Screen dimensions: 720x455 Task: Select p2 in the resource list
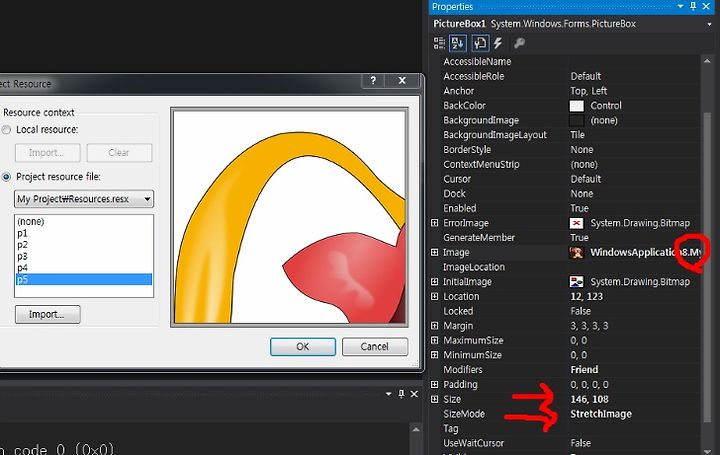coord(84,245)
